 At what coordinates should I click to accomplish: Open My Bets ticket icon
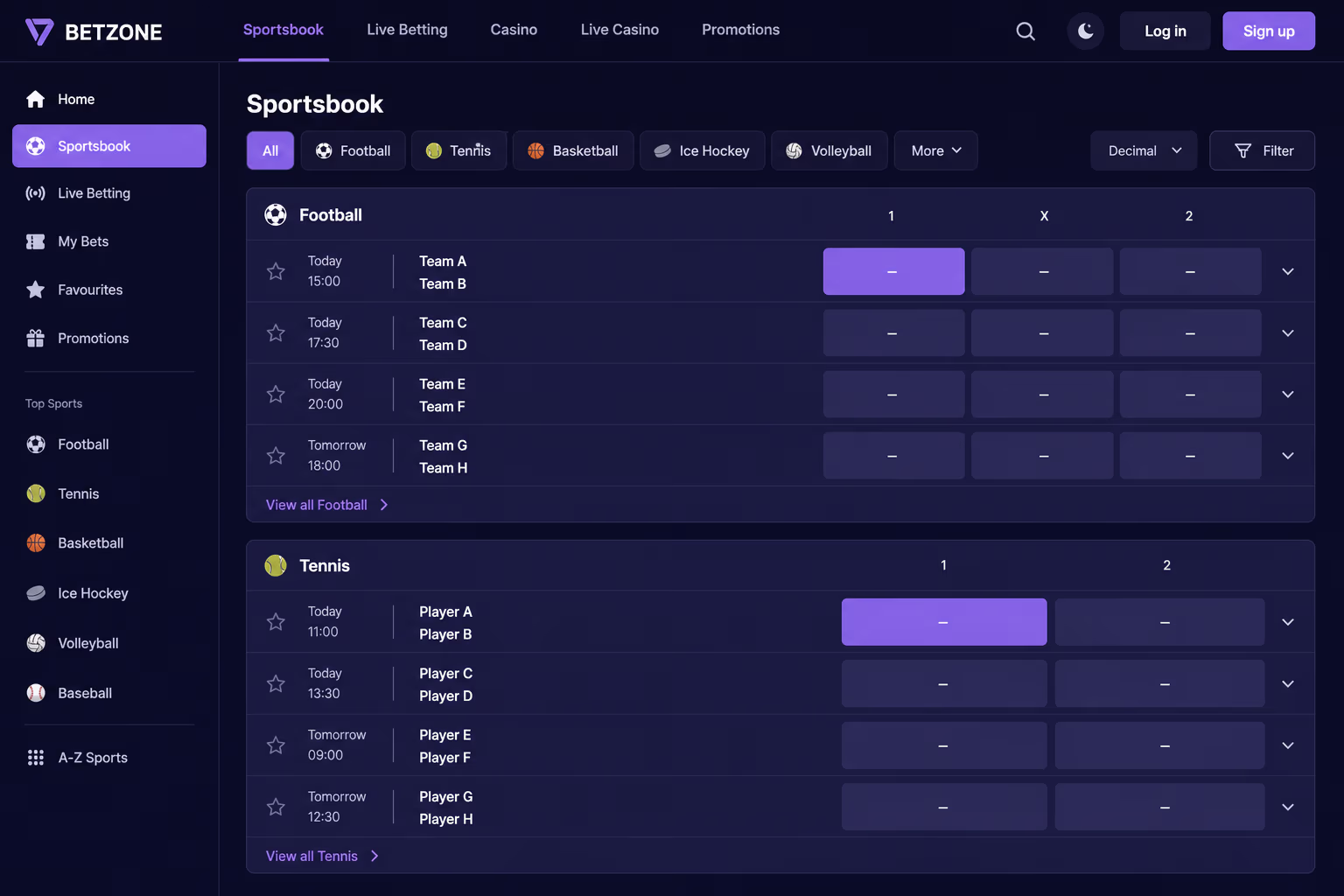point(35,241)
